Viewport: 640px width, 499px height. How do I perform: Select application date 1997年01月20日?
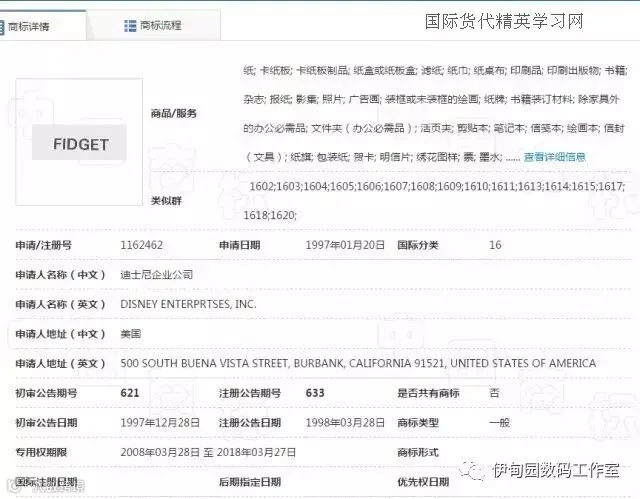click(345, 245)
